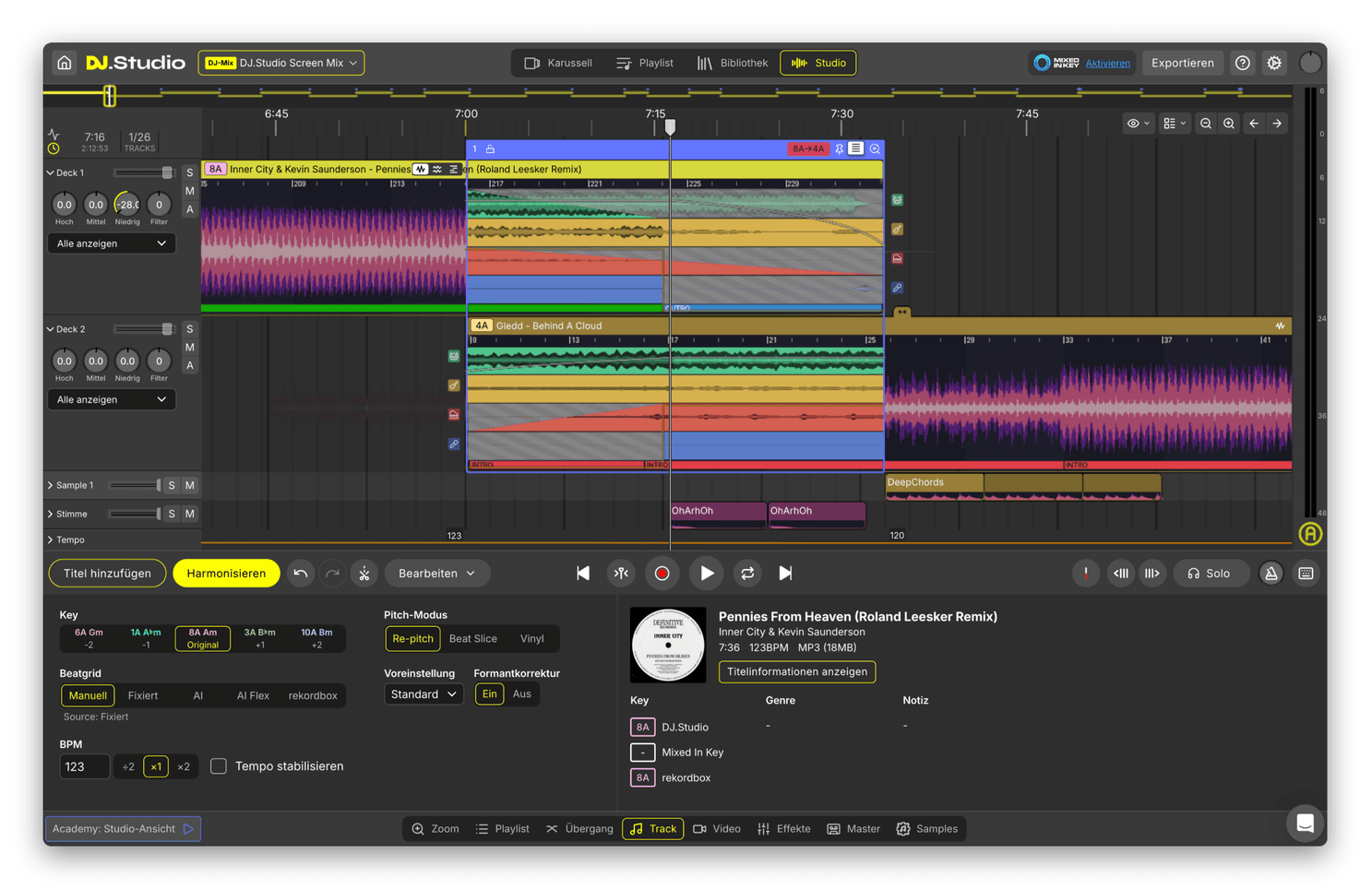Image resolution: width=1372 pixels, height=889 pixels.
Task: Open the Master bottom tab
Action: tap(853, 829)
